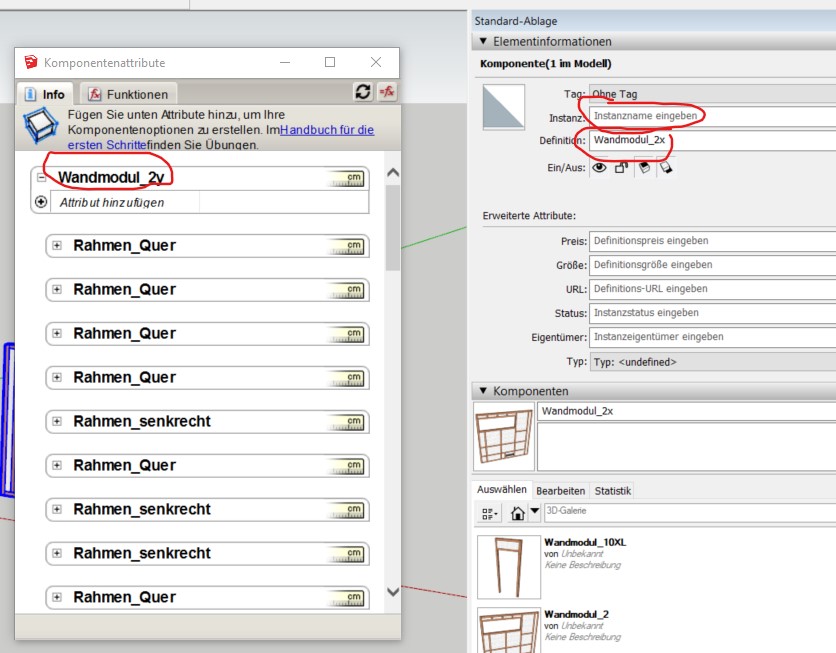Click the cm ruler icon on Wandmodul_2y
This screenshot has height=653, width=836.
346,179
